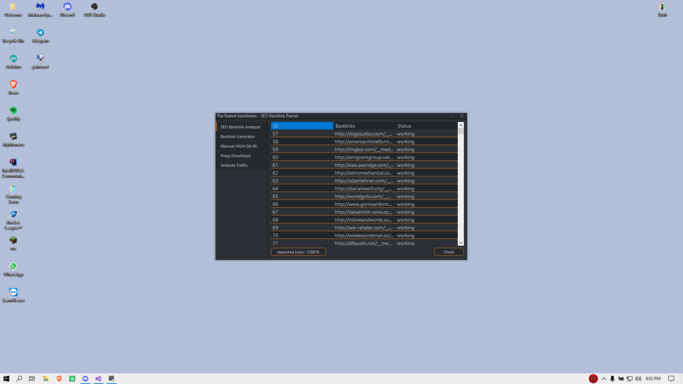
Task: Click the scrollbar down arrow in backlink list
Action: tap(460, 243)
